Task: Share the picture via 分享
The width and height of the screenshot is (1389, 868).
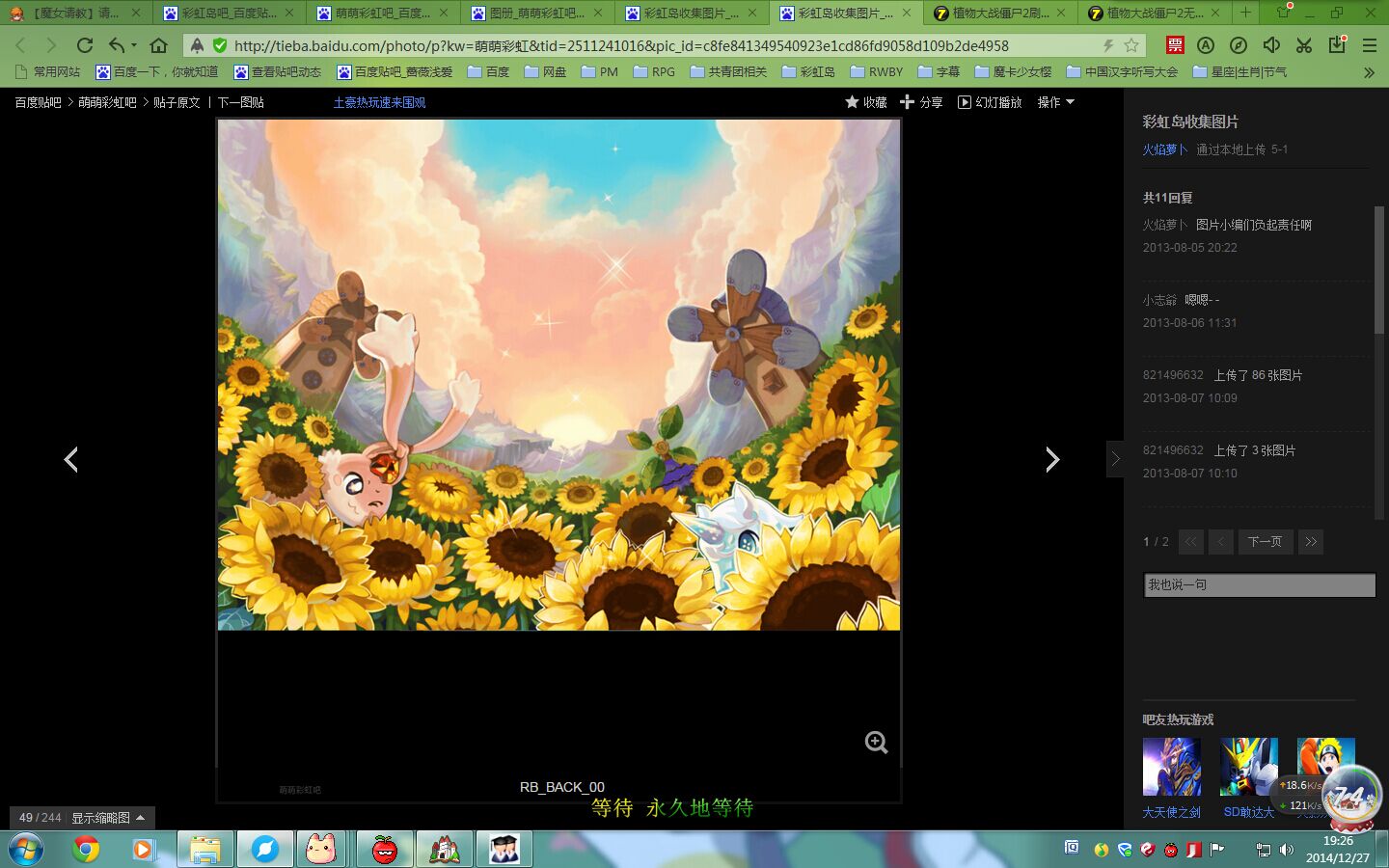Action: pyautogui.click(x=921, y=102)
